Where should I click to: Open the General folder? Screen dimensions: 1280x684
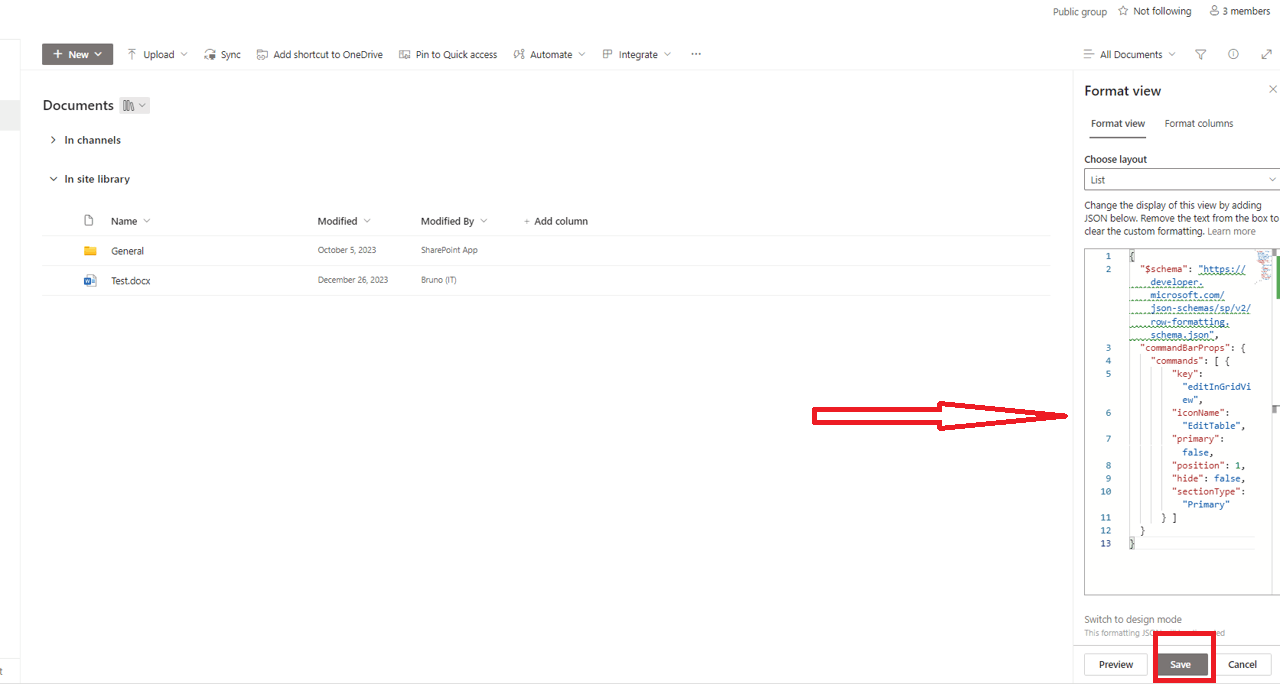tap(127, 251)
